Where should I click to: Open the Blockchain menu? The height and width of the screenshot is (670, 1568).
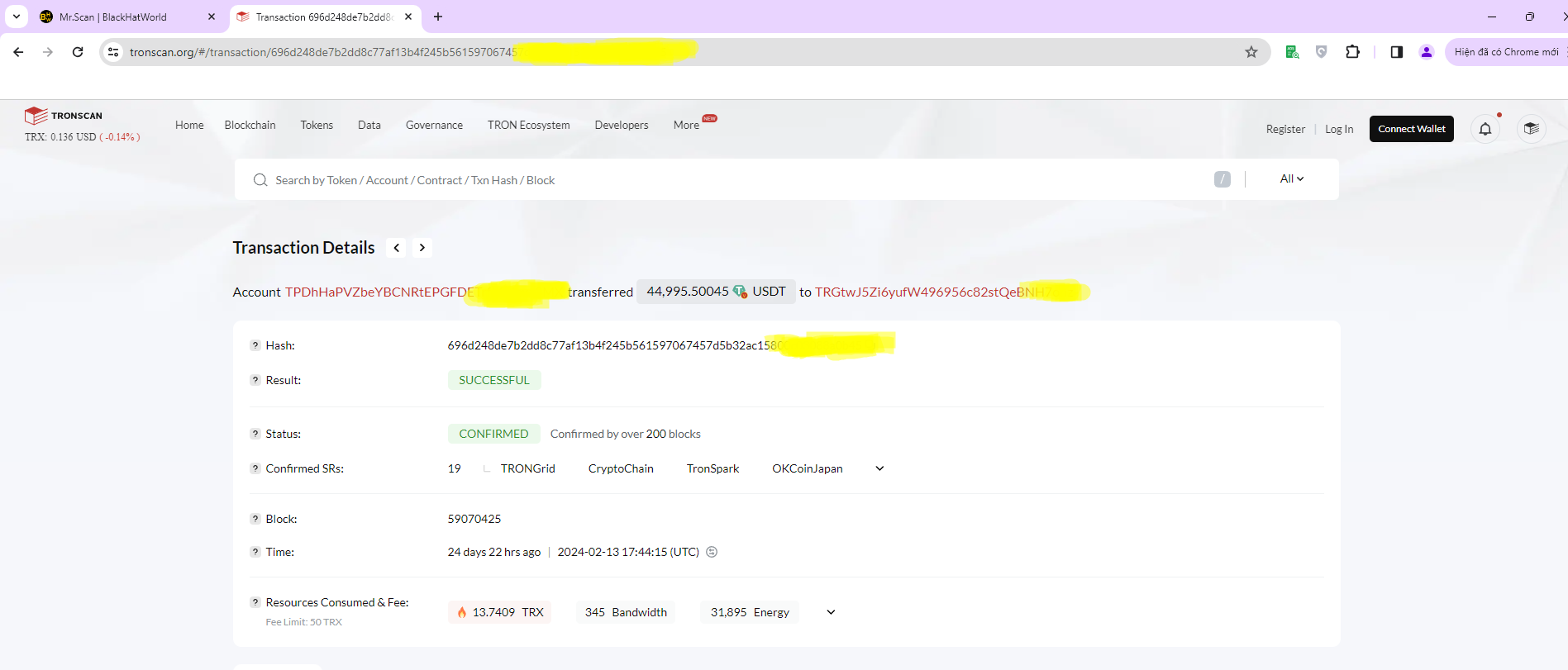(x=250, y=125)
